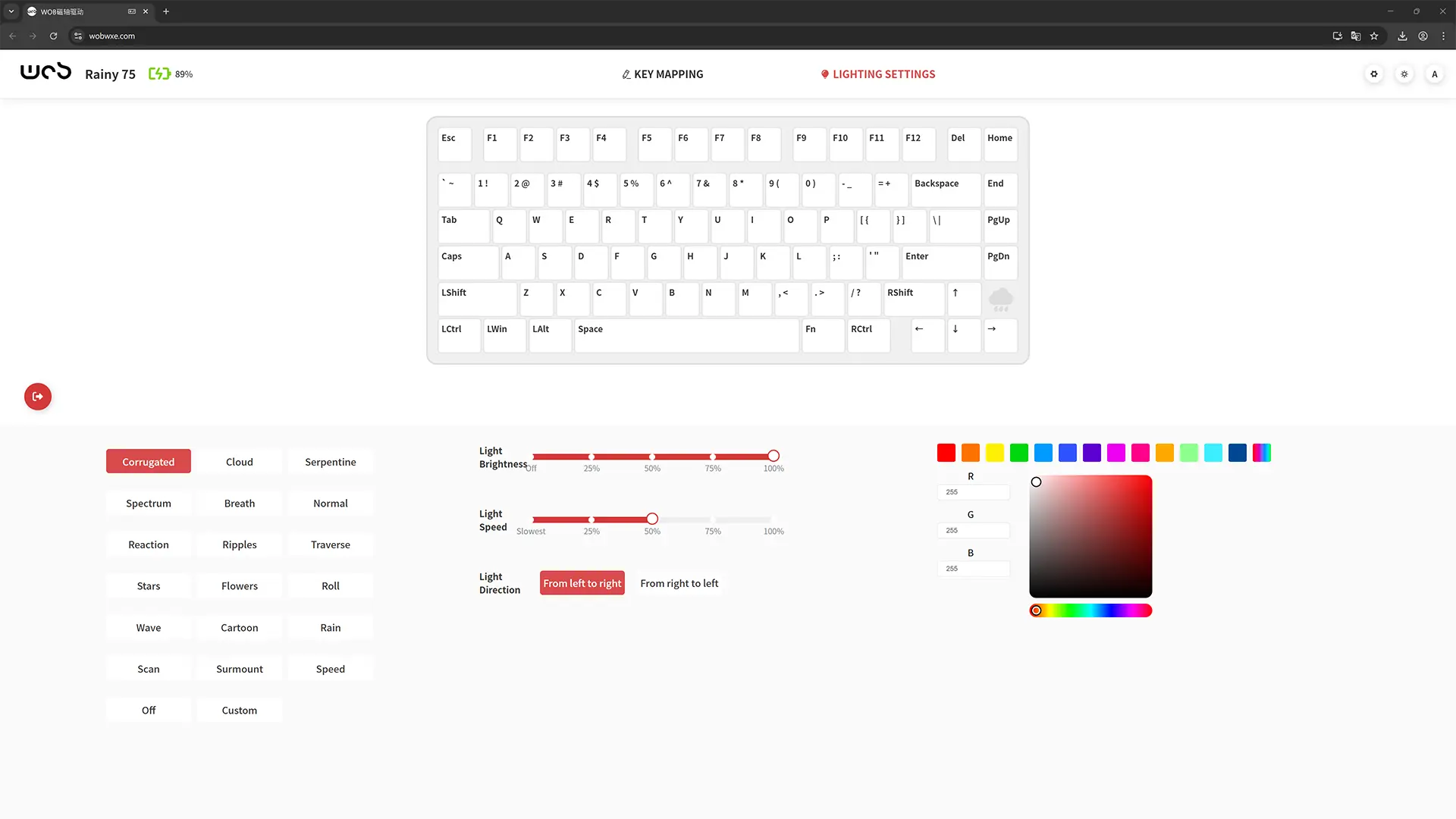The width and height of the screenshot is (1456, 819).
Task: Pick the purple color swatch
Action: click(x=1092, y=453)
